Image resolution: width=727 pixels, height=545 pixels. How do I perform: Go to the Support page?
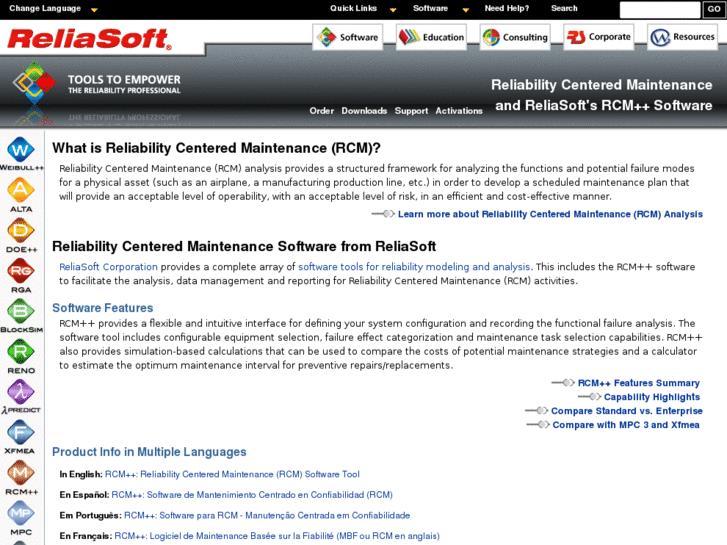tap(411, 111)
